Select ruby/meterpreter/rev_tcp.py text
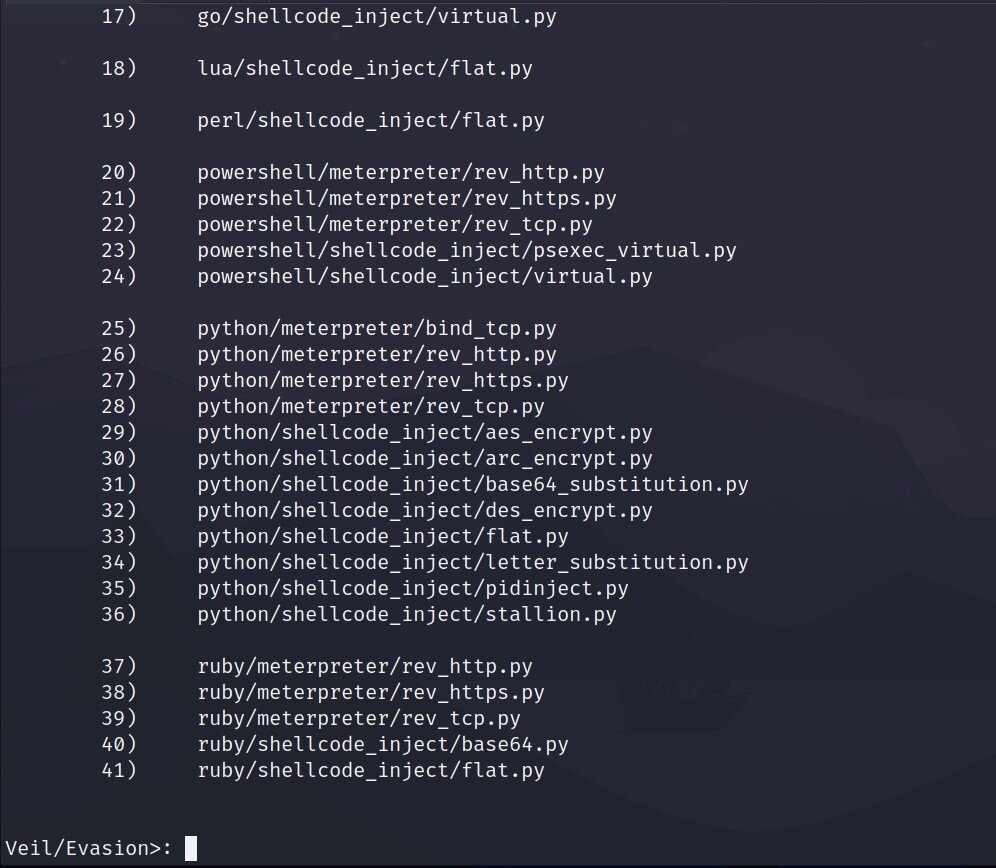The image size is (996, 868). [359, 718]
